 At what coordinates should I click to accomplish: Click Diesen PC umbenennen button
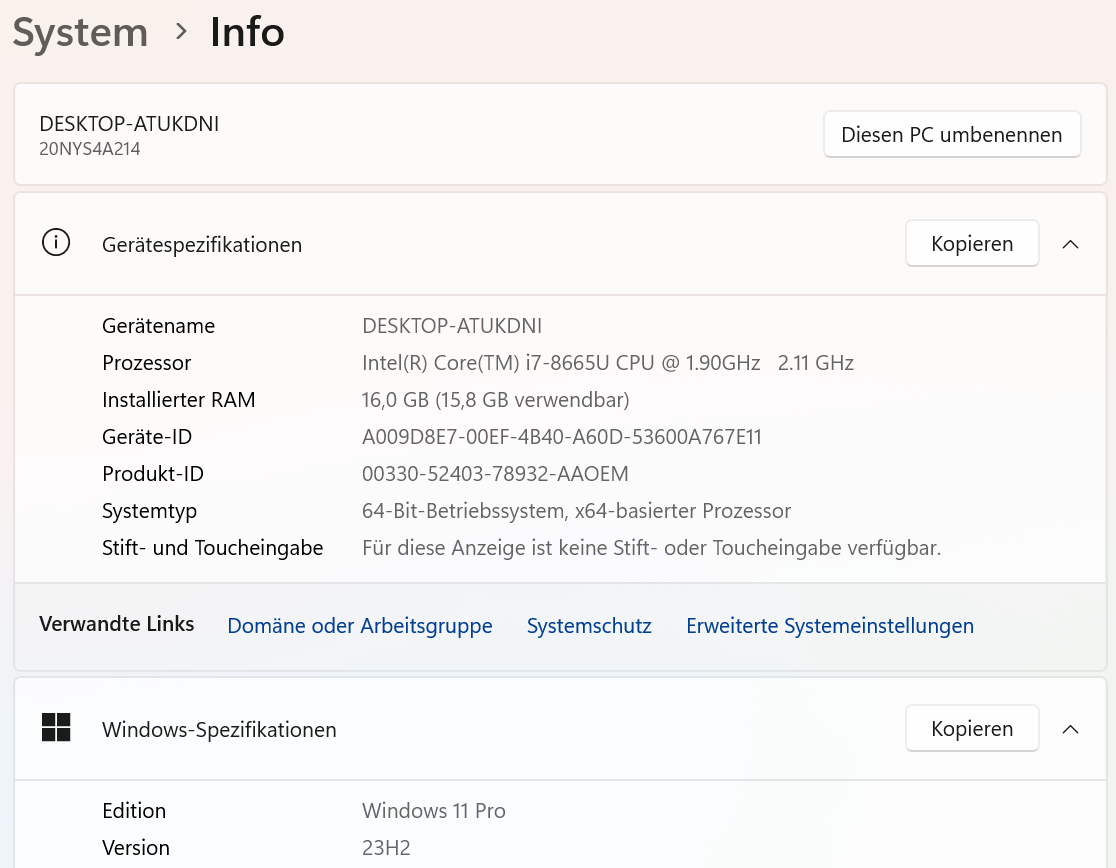coord(952,134)
